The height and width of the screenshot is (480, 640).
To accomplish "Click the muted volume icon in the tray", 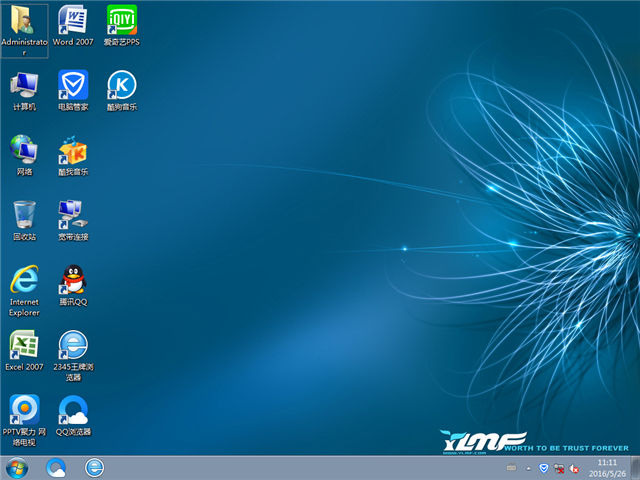I will (x=575, y=467).
